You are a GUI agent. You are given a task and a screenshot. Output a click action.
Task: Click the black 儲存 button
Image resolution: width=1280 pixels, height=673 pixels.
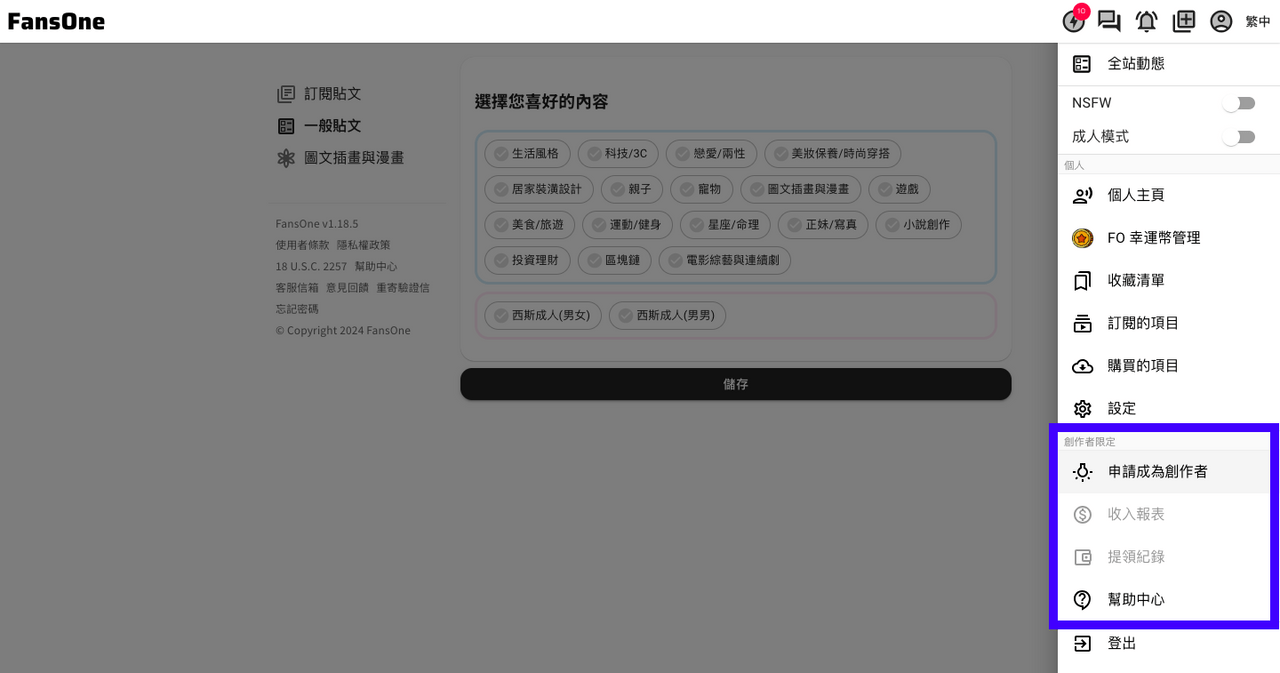pyautogui.click(x=736, y=384)
